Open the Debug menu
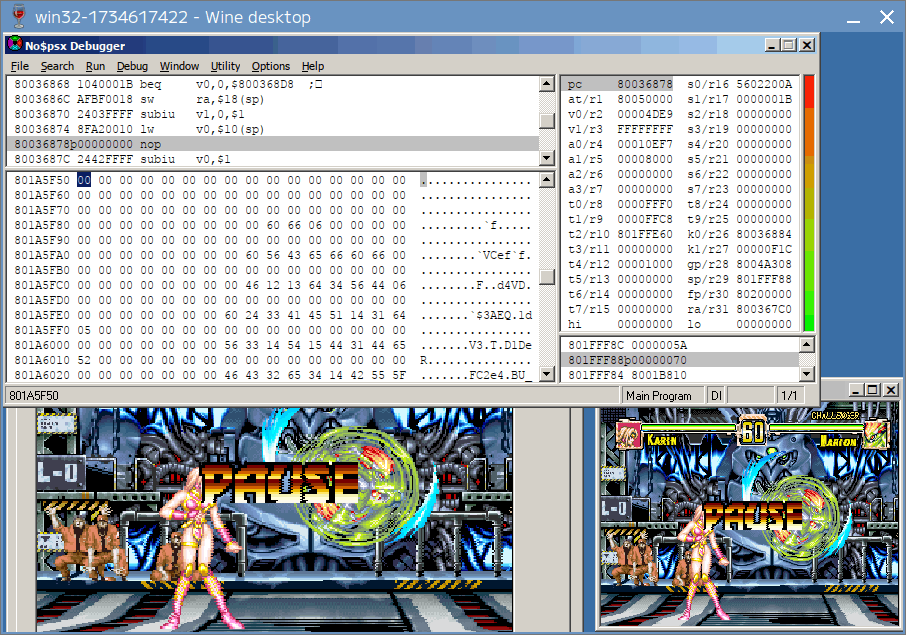Image resolution: width=906 pixels, height=635 pixels. click(132, 66)
